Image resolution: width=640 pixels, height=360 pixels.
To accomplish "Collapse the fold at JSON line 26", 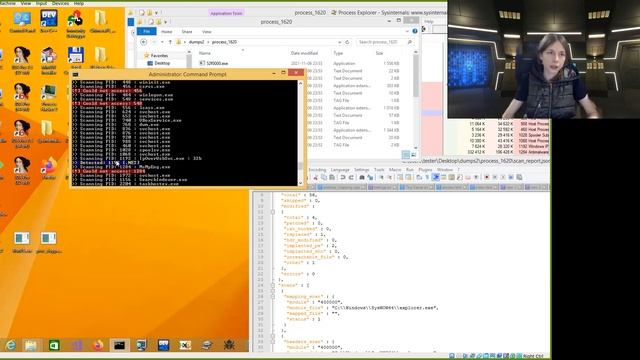I will click(273, 297).
